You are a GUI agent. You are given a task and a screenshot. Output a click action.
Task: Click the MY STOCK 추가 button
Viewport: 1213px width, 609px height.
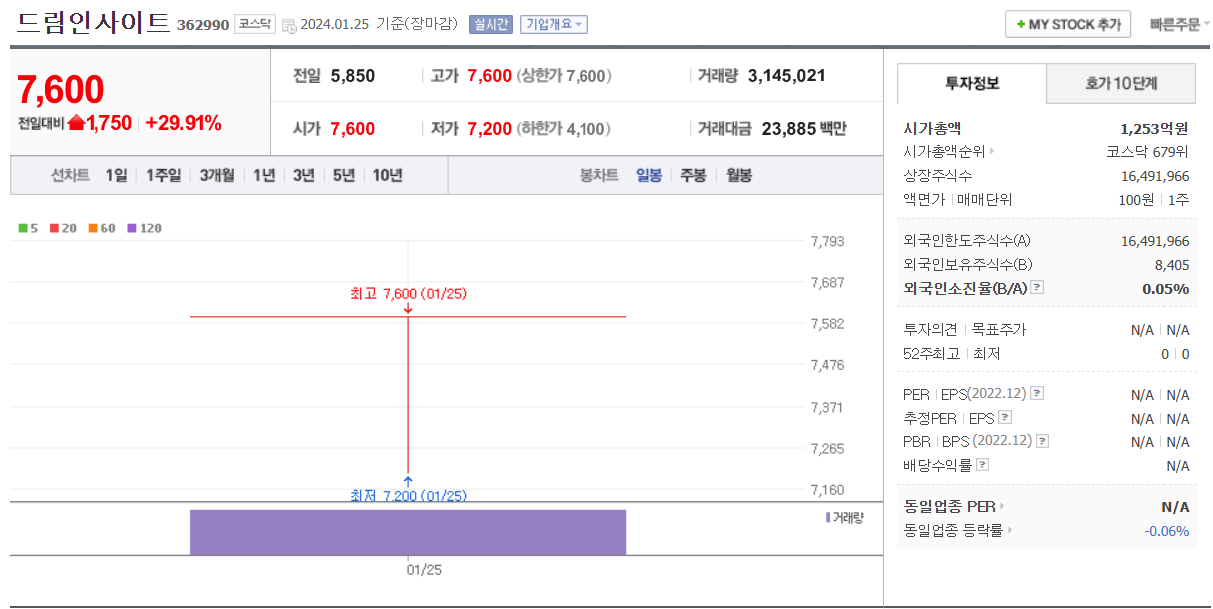tap(1068, 24)
